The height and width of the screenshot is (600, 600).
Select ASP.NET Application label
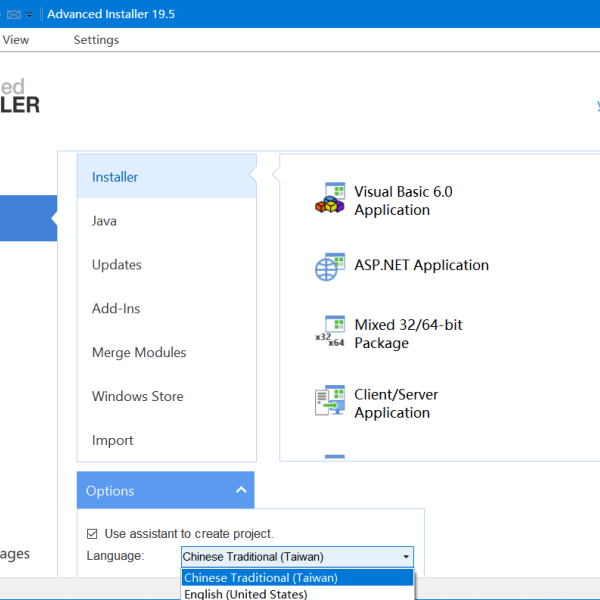(421, 265)
